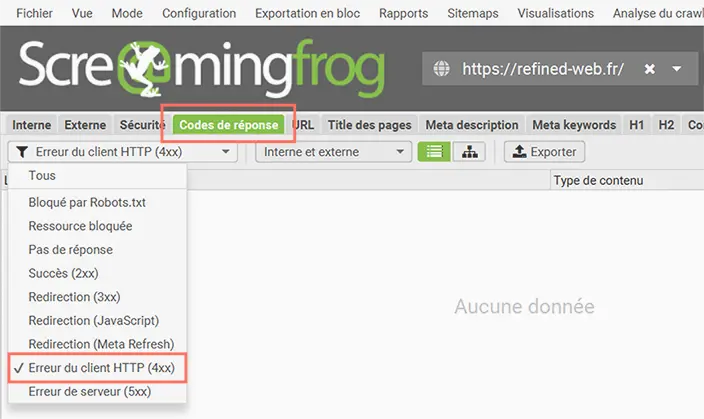704x419 pixels.
Task: Open the Configuration menu
Action: pyautogui.click(x=199, y=13)
